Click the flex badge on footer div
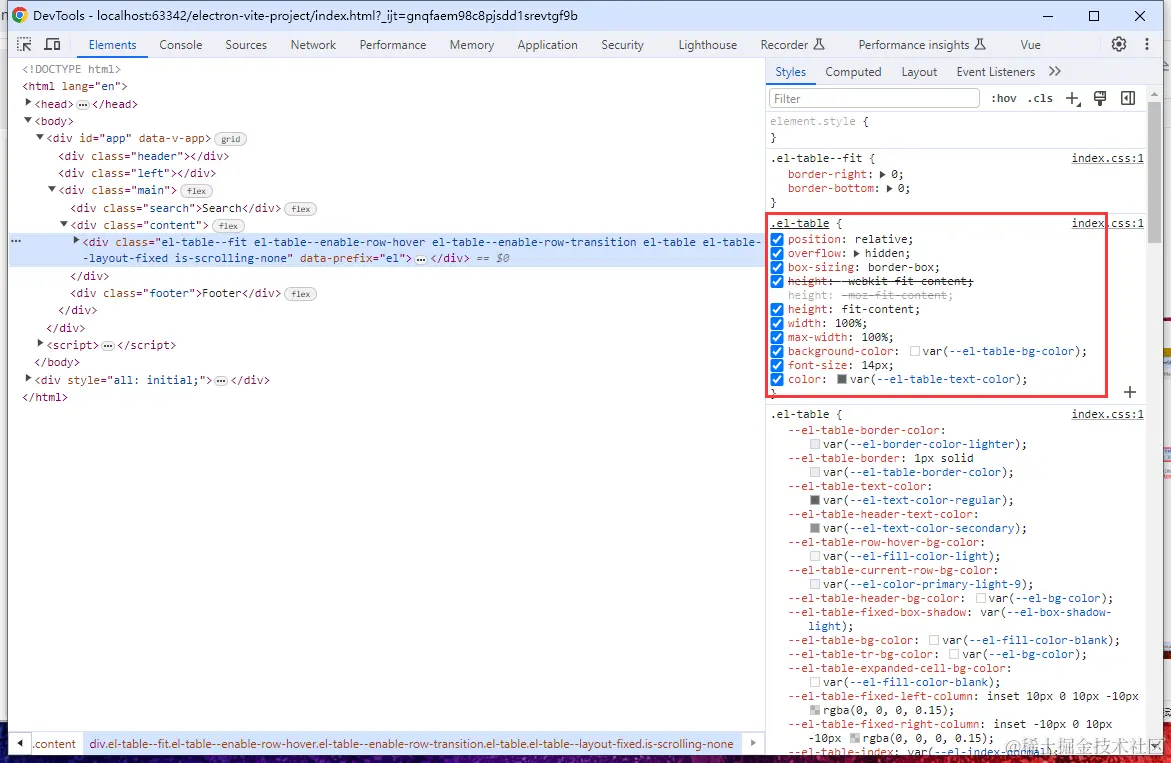The width and height of the screenshot is (1171, 763). (x=301, y=294)
